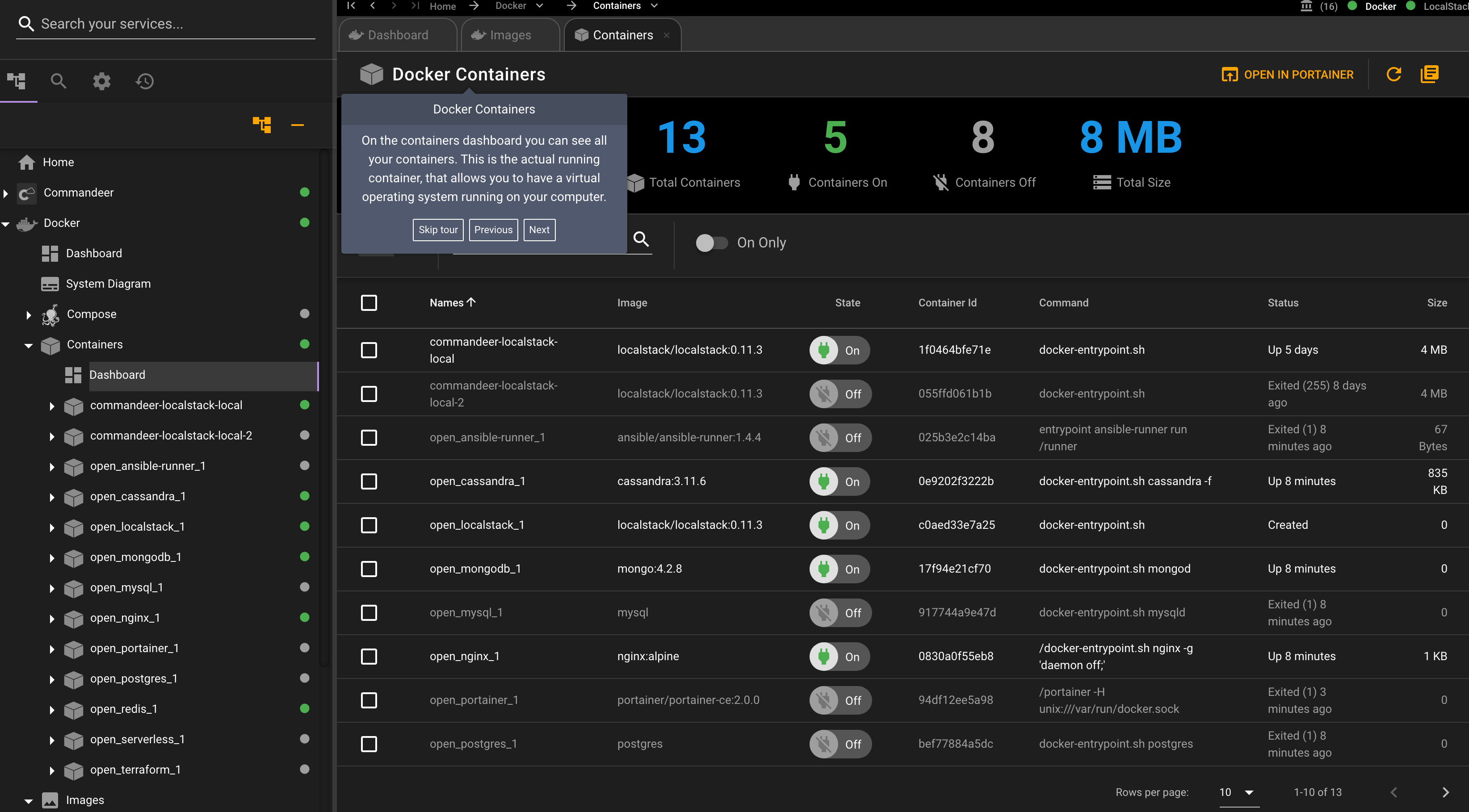Open the sidebar search magnifier tab
Viewport: 1469px width, 812px height.
click(58, 81)
